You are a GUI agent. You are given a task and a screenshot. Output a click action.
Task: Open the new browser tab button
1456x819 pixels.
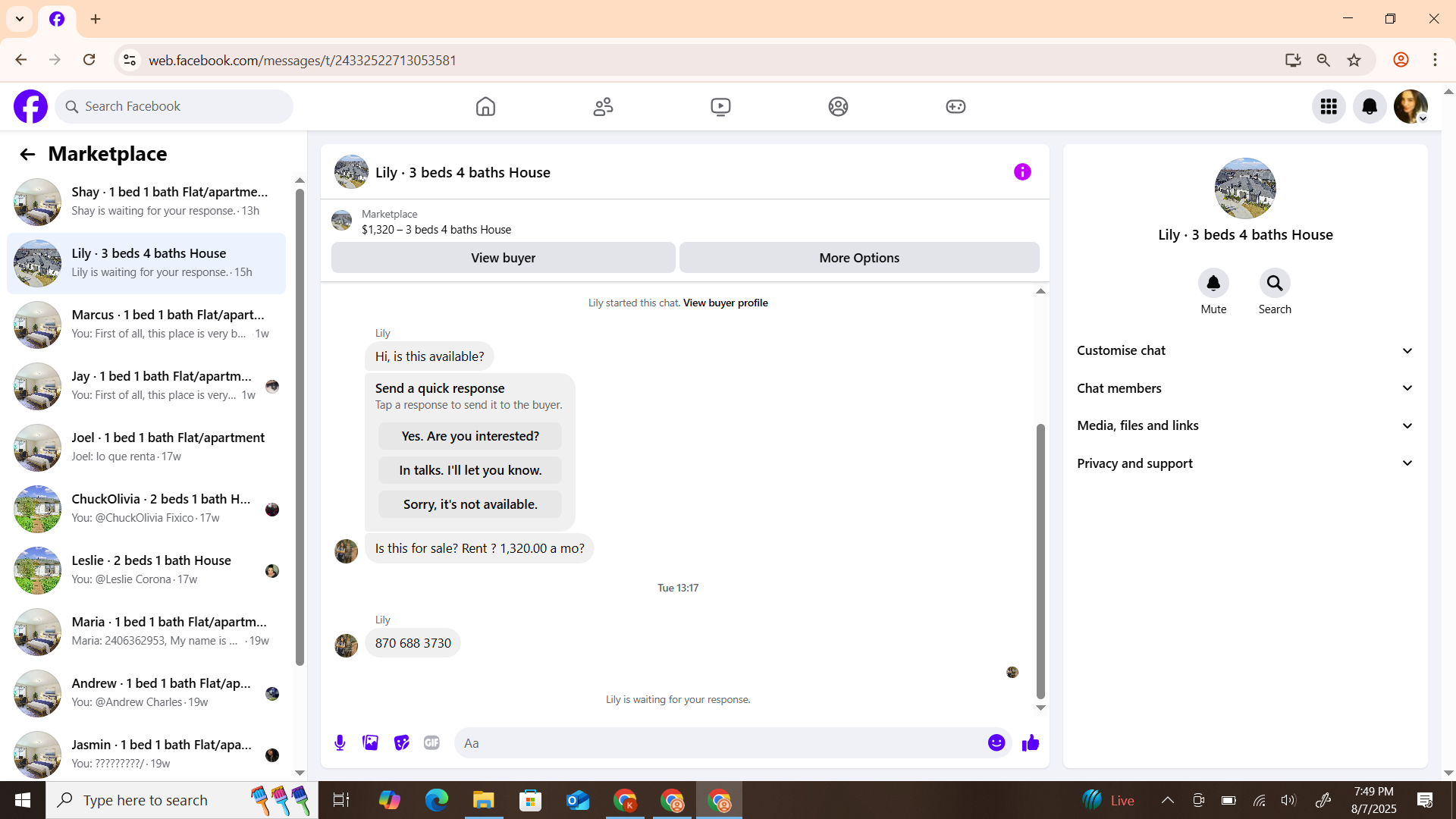96,19
